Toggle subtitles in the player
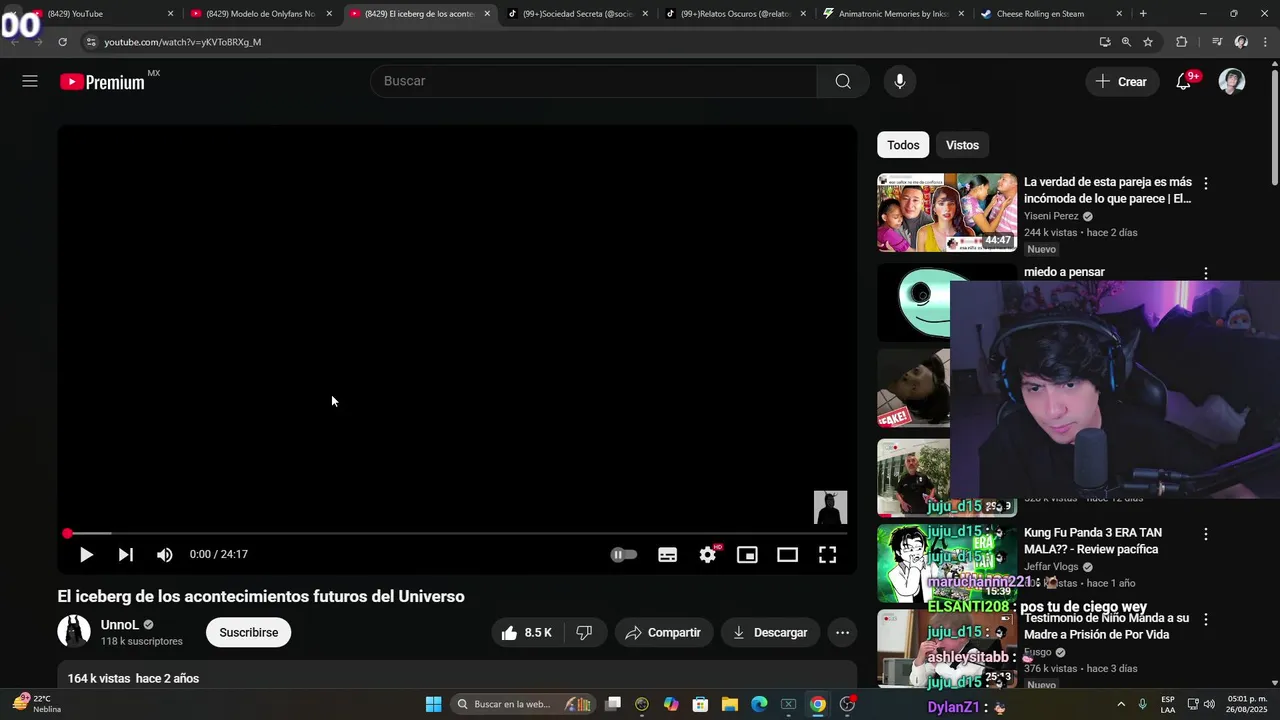Image resolution: width=1280 pixels, height=720 pixels. coord(667,554)
